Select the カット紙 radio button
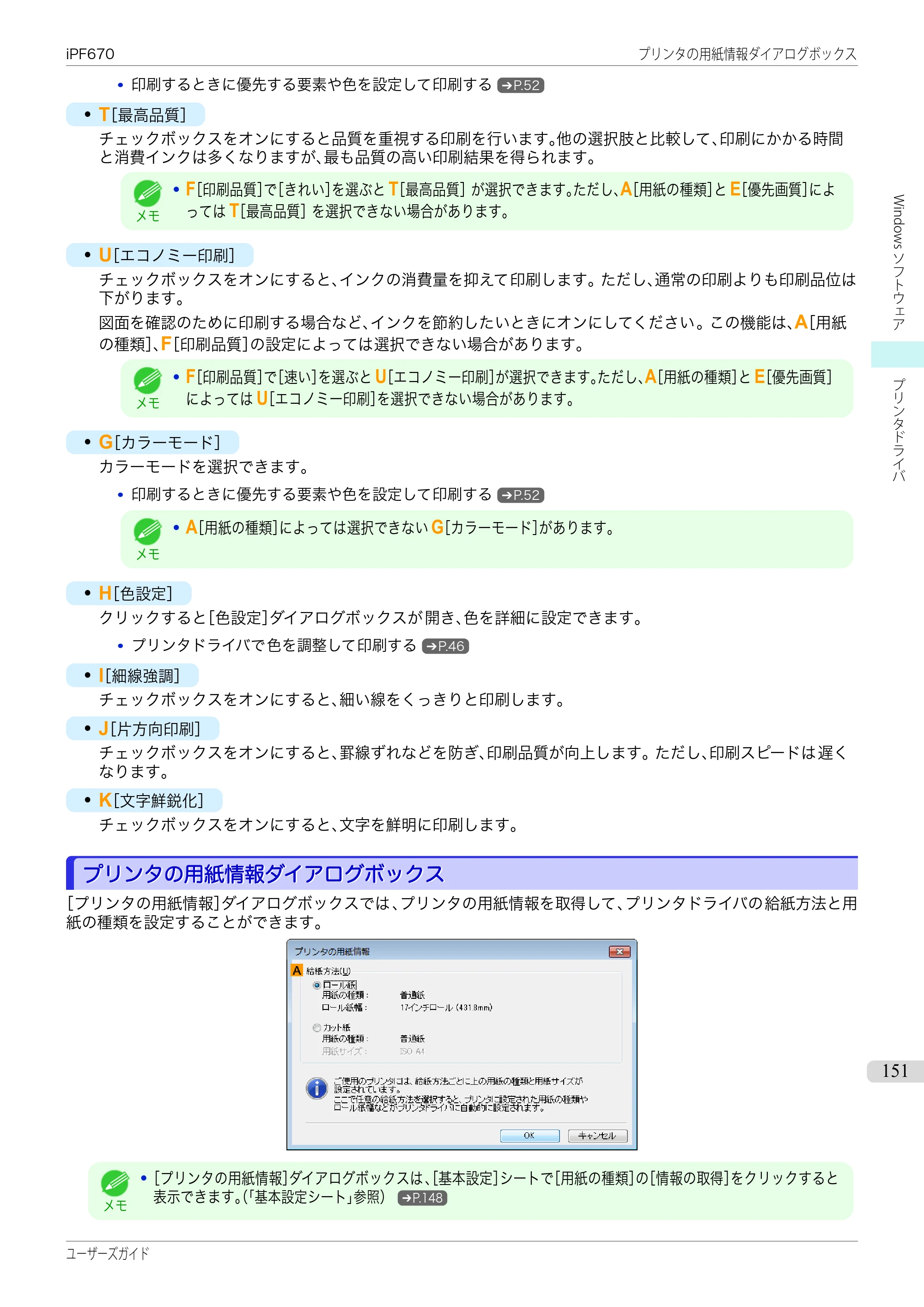Screen dimensions: 924x1307 (316, 1027)
